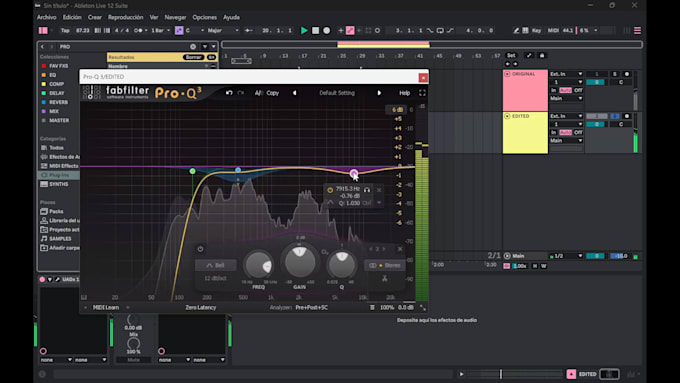
Task: Select the yellow EQ collection
Action: tap(52, 75)
